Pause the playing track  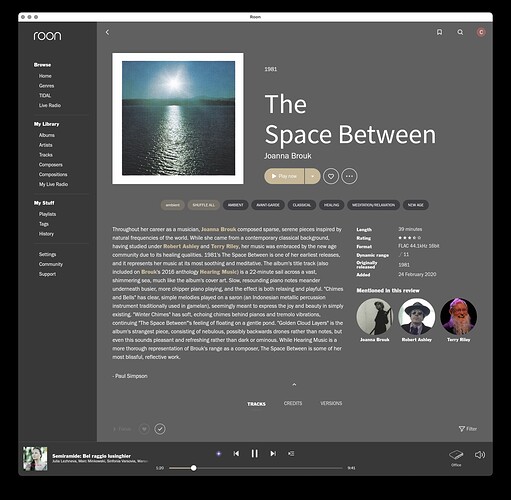tap(255, 453)
